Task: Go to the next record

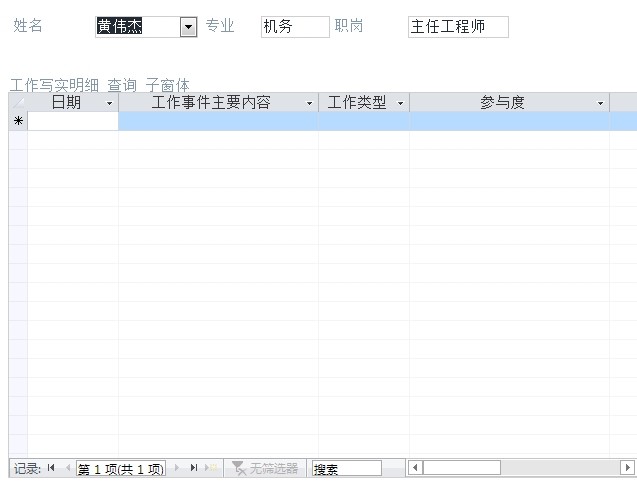Action: pos(178,468)
